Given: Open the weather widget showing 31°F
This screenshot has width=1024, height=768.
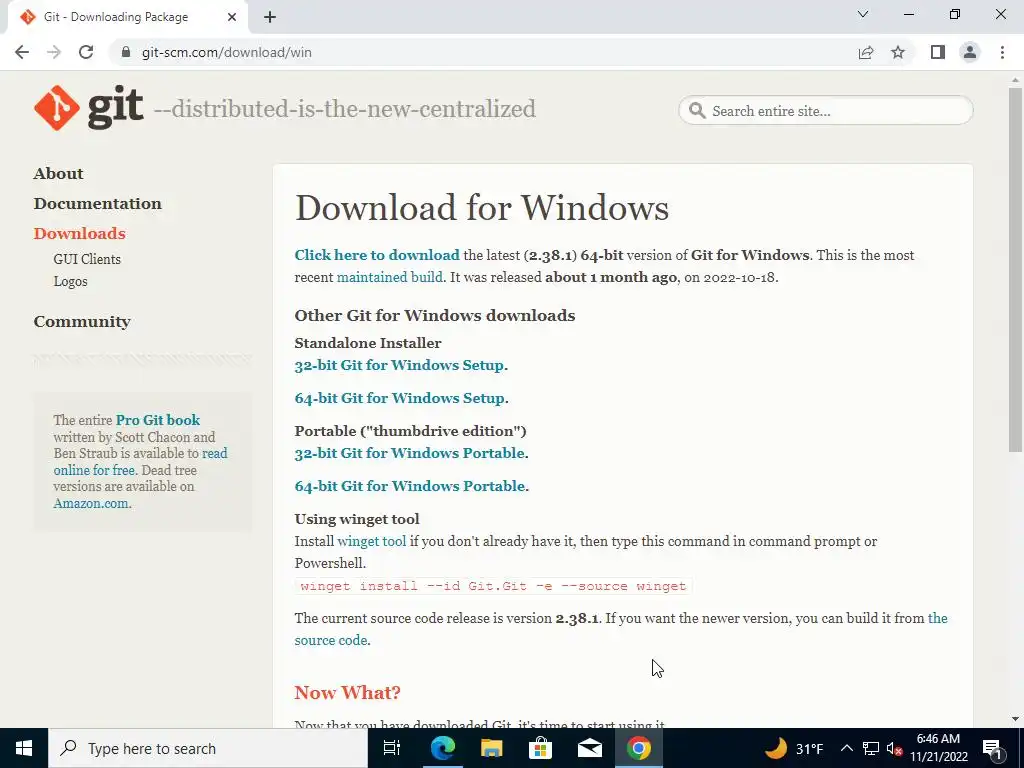Looking at the screenshot, I should (x=794, y=748).
